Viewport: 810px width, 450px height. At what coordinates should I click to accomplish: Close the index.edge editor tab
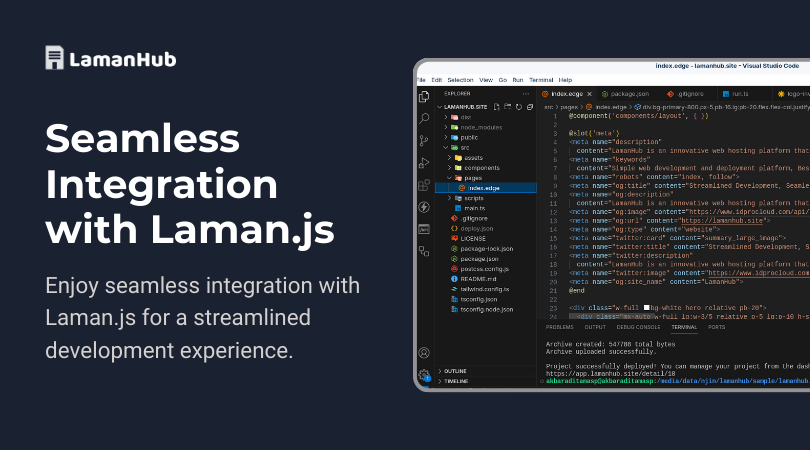(589, 94)
